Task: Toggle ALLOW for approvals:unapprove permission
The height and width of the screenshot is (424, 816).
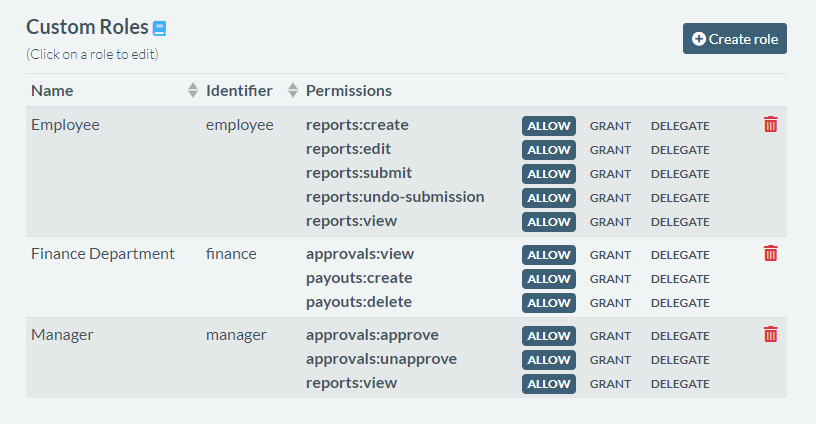Action: pyautogui.click(x=548, y=360)
